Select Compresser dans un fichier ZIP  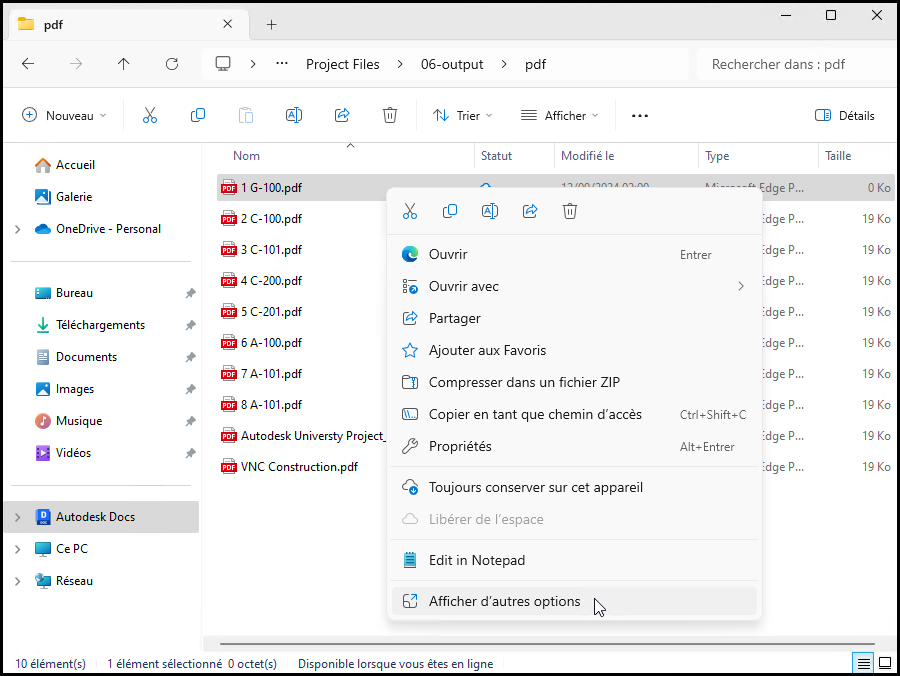[574, 382]
